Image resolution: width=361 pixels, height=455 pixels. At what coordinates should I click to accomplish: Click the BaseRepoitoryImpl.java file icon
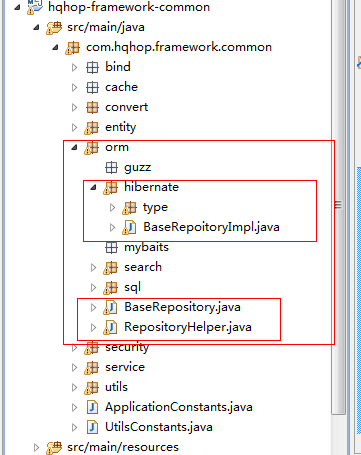tap(129, 228)
